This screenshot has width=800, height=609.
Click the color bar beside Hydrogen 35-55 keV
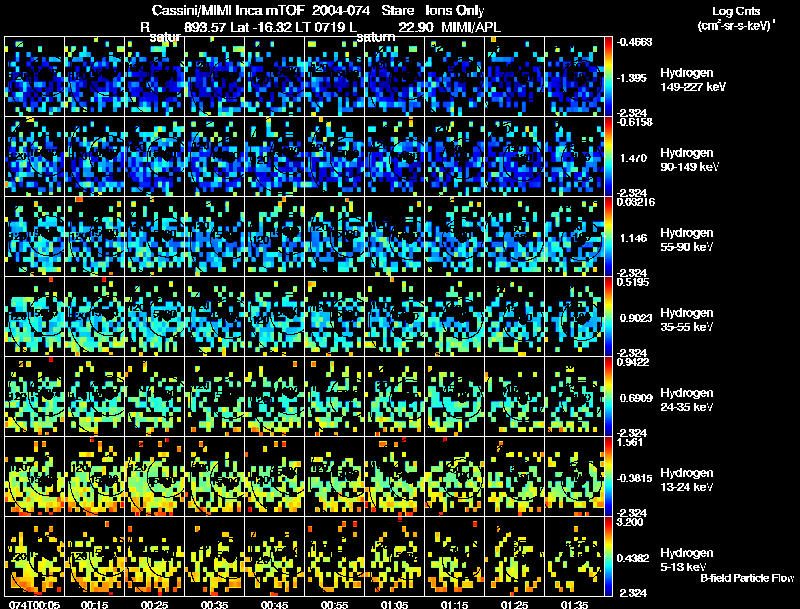(x=608, y=317)
